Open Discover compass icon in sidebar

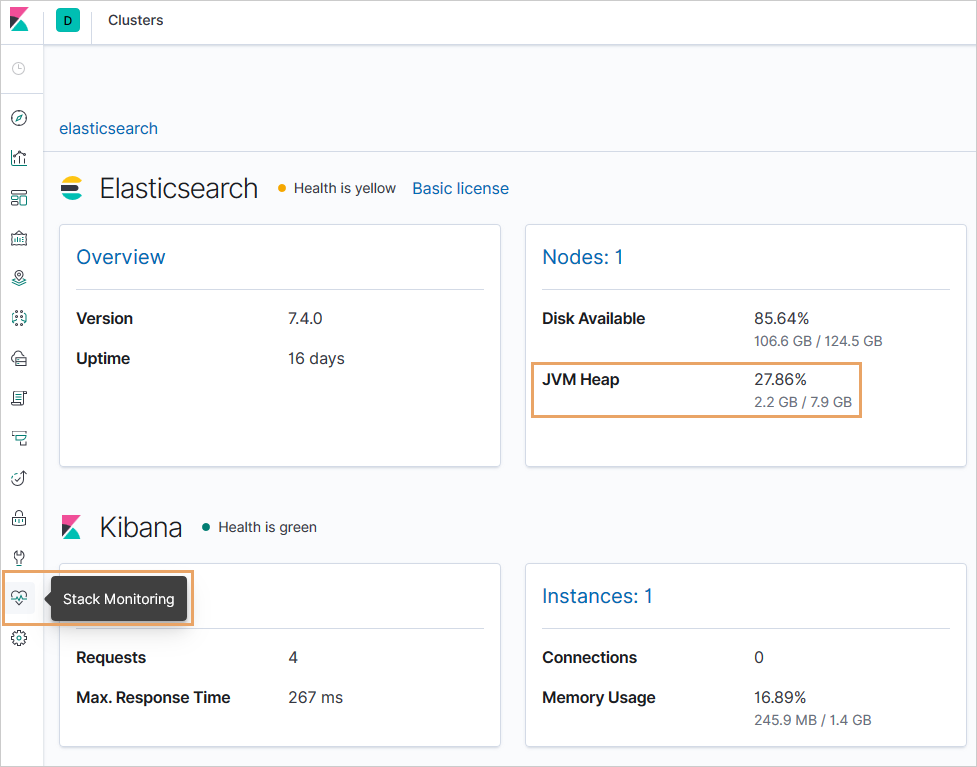coord(19,118)
